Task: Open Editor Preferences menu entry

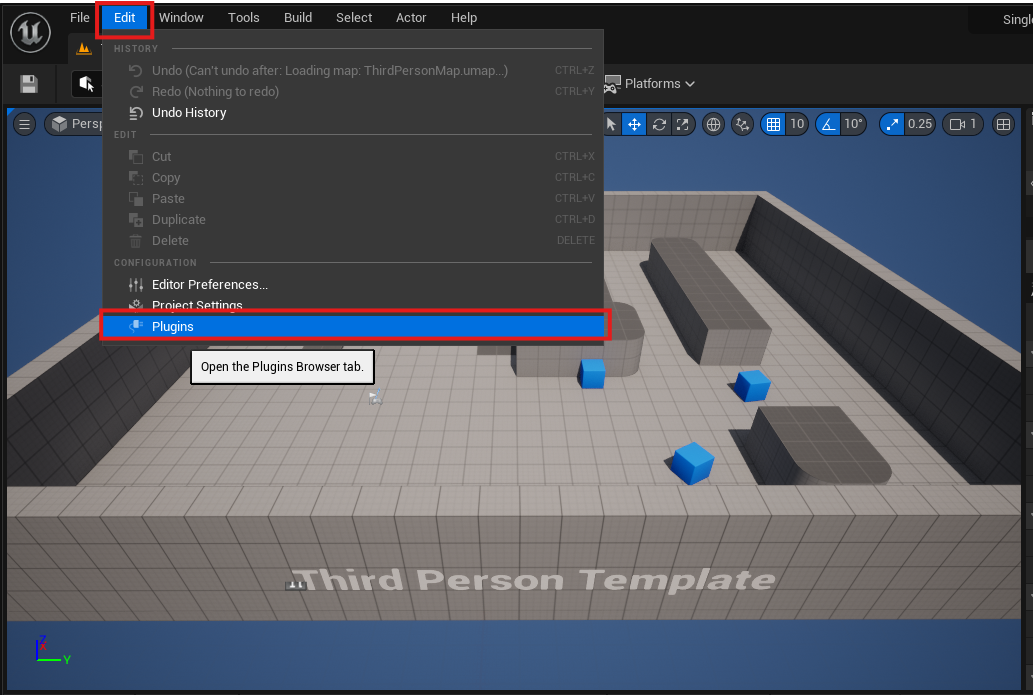Action: (x=209, y=285)
